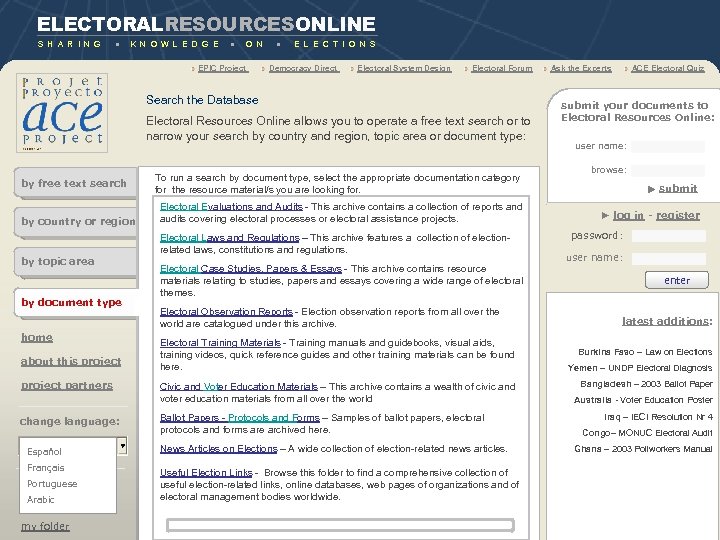The width and height of the screenshot is (720, 540).
Task: Open Electoral System Design link
Action: point(404,68)
